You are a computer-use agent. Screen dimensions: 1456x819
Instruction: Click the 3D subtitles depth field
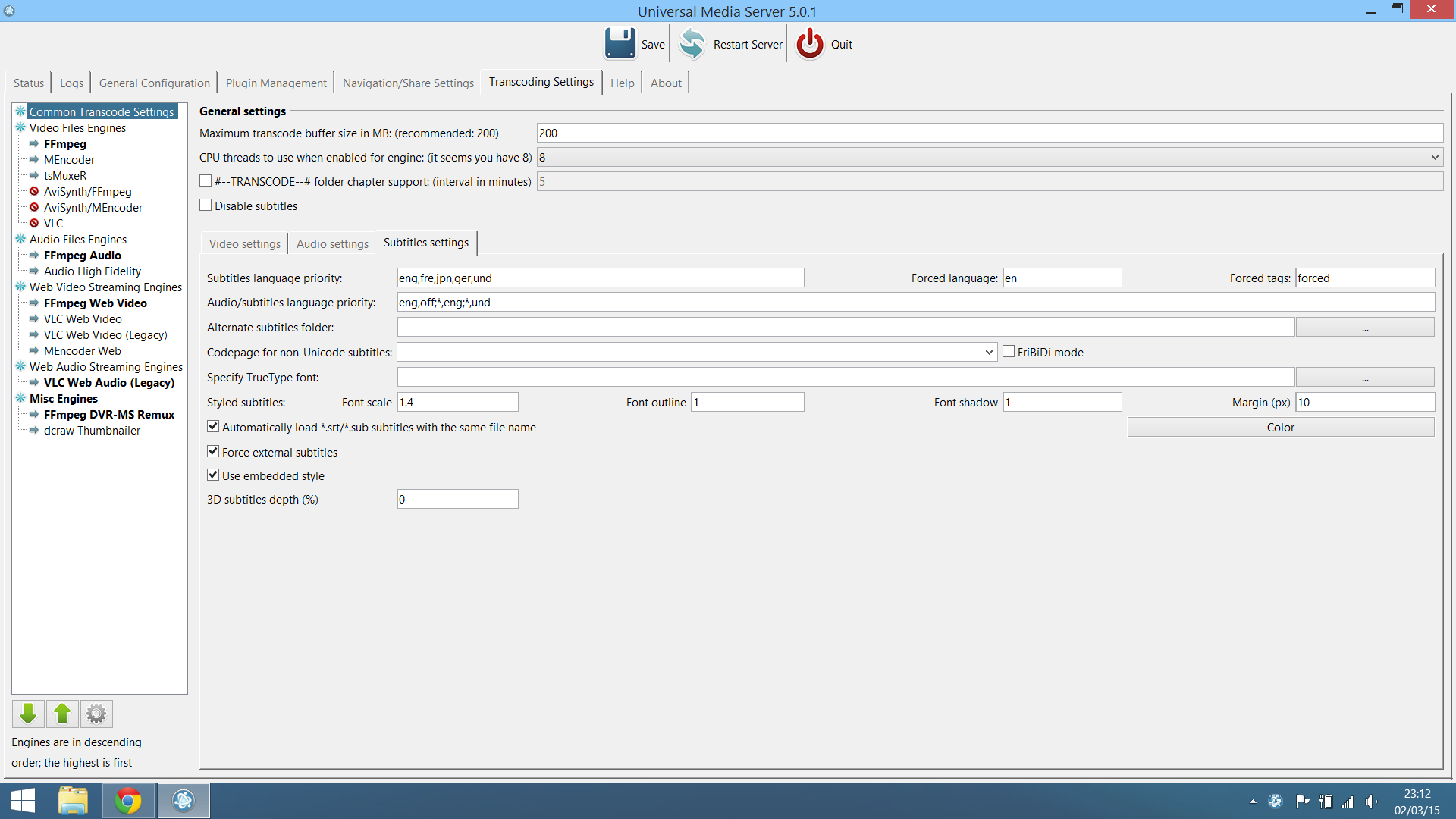tap(458, 499)
